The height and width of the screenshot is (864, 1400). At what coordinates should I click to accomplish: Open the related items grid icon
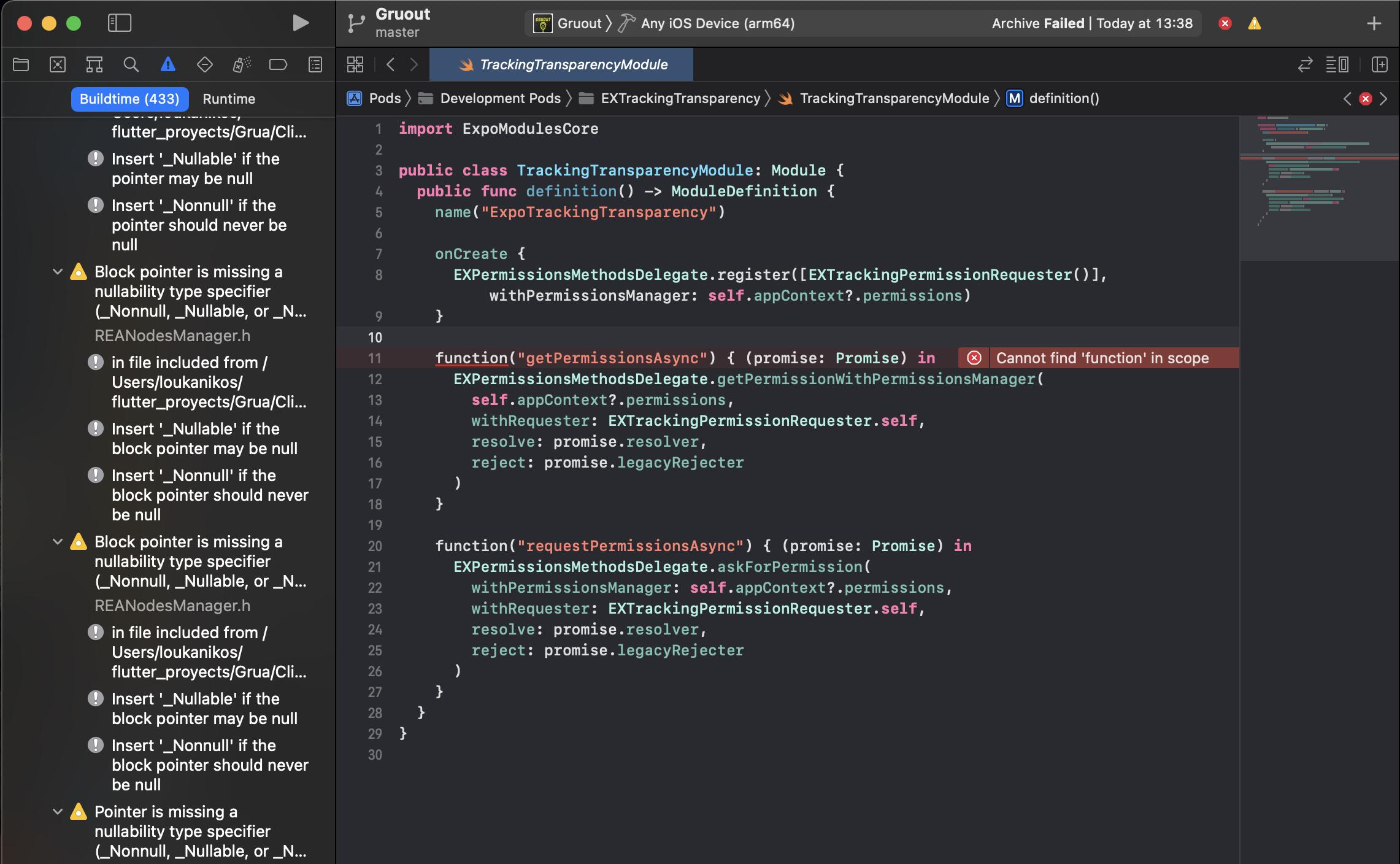tap(355, 64)
